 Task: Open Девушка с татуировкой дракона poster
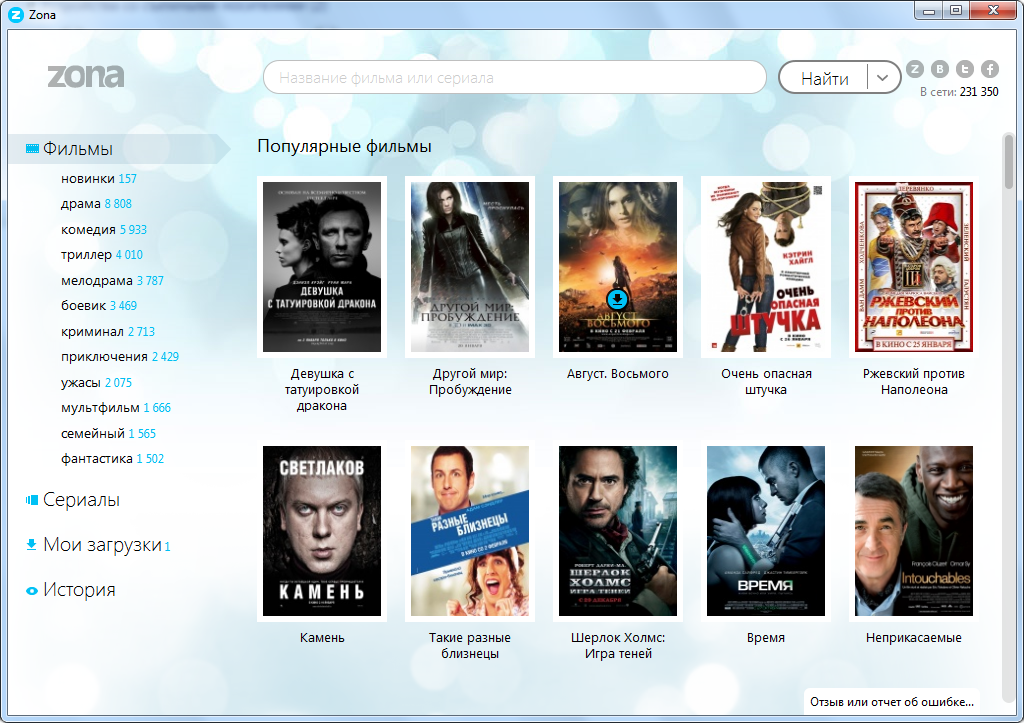coord(322,266)
